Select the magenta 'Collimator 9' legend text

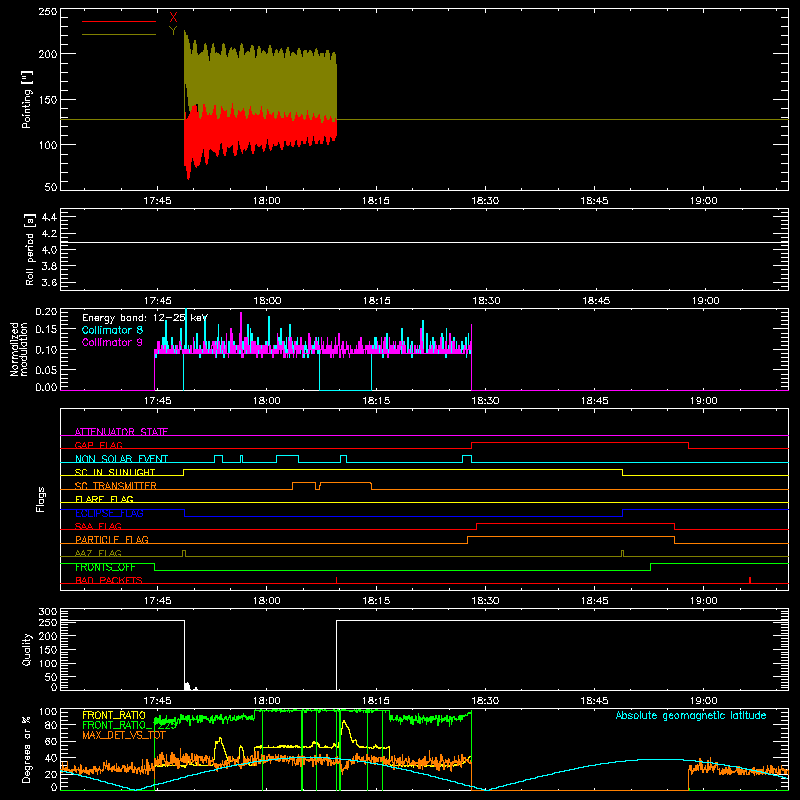112,342
